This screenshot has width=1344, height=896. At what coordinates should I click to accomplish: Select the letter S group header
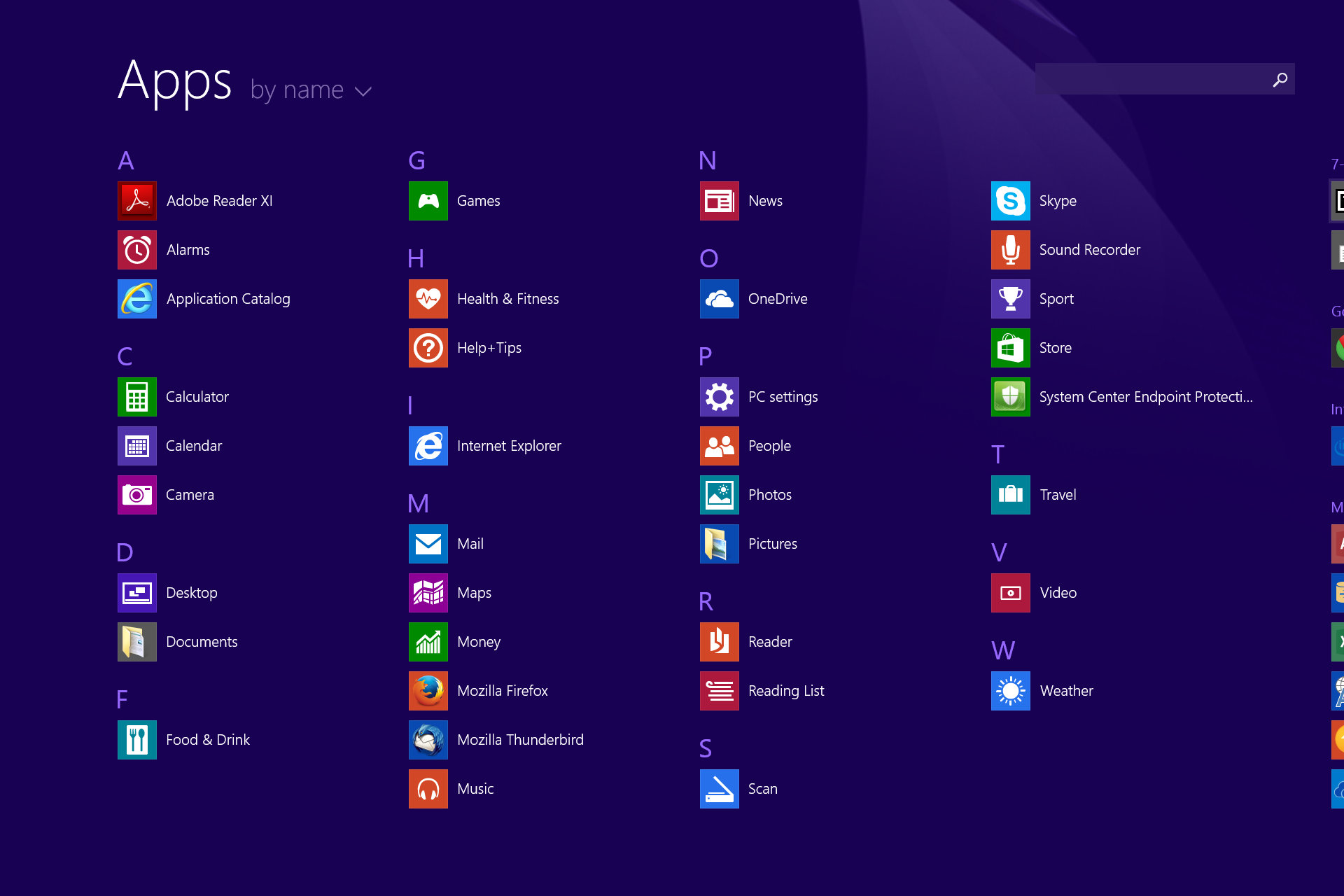(706, 749)
